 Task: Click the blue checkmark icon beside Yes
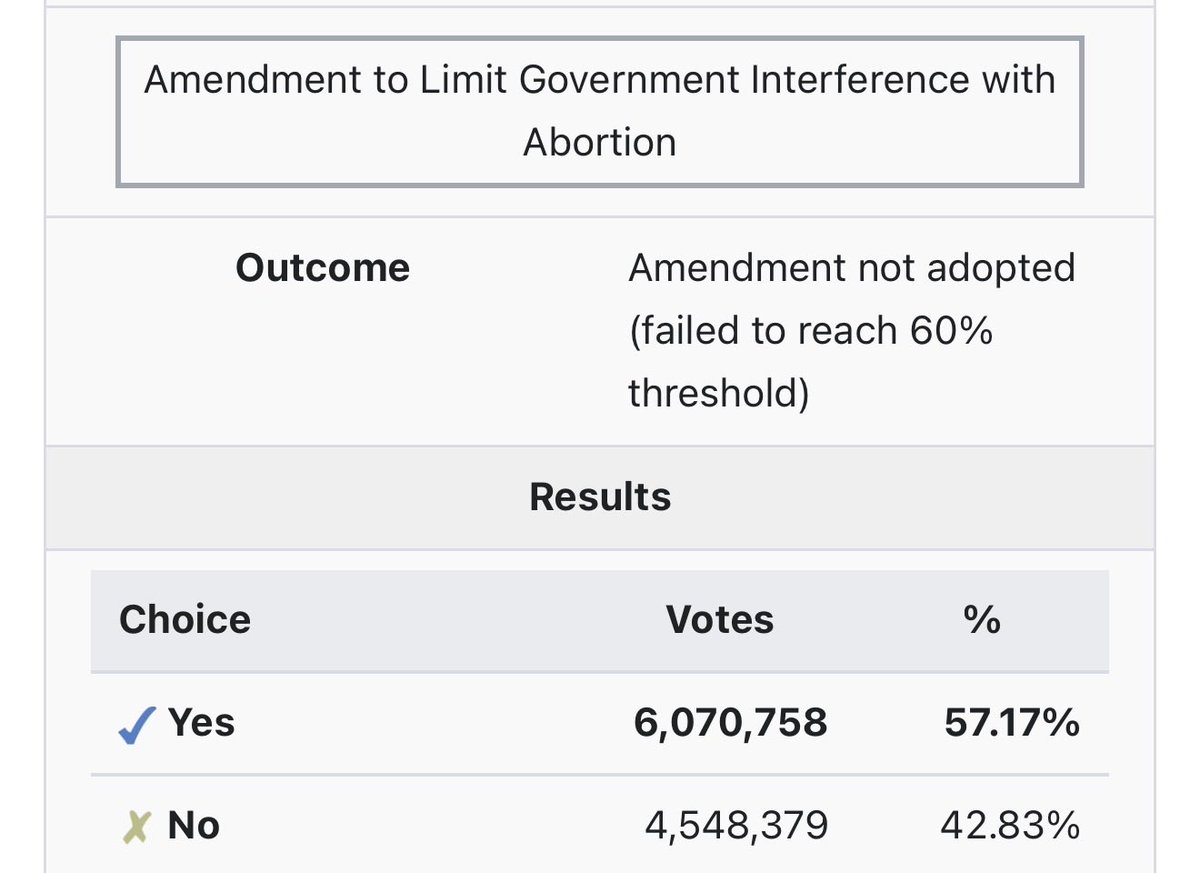(137, 722)
